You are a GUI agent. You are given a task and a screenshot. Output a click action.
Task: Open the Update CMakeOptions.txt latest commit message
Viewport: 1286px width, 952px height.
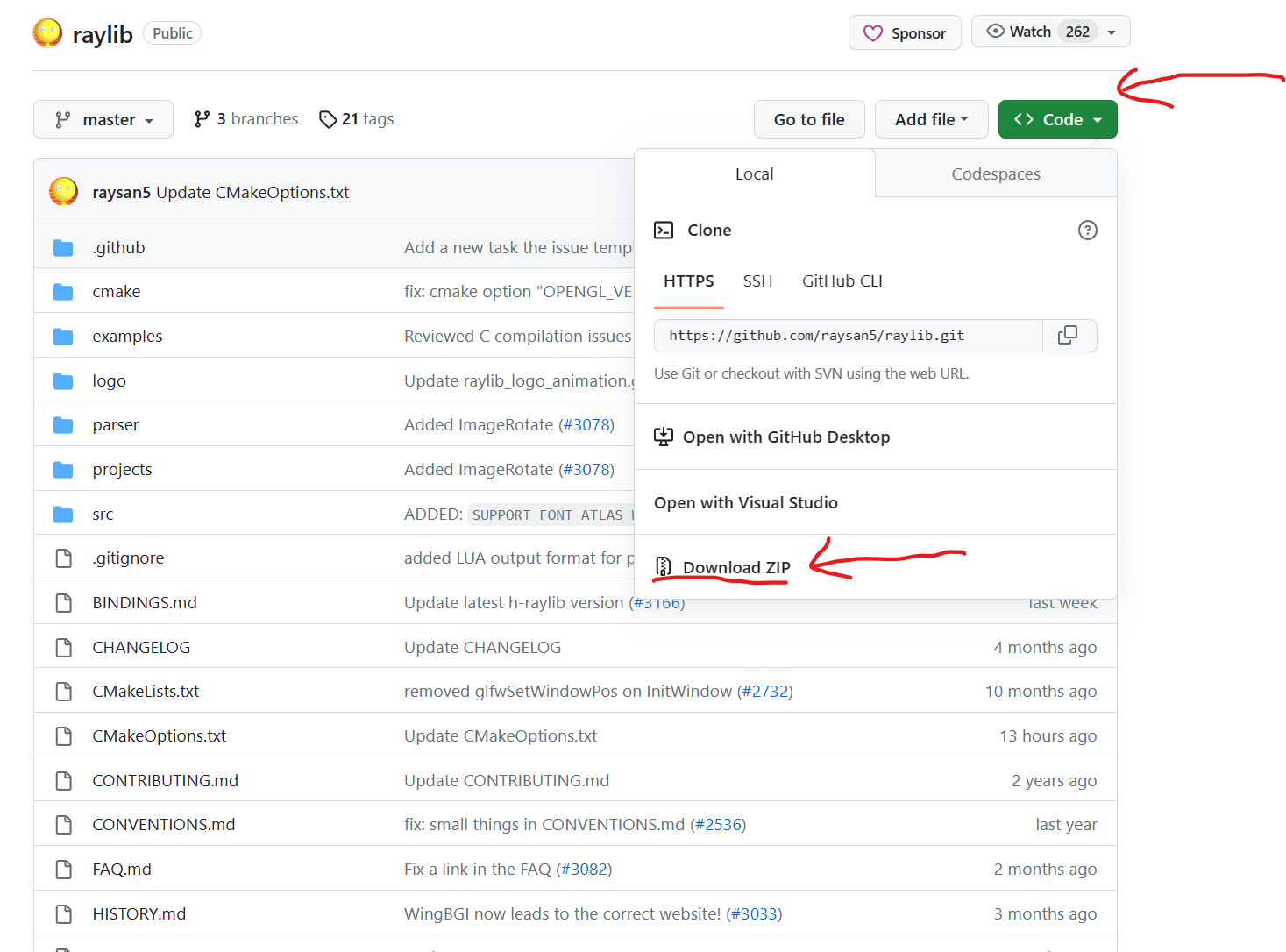click(x=252, y=192)
